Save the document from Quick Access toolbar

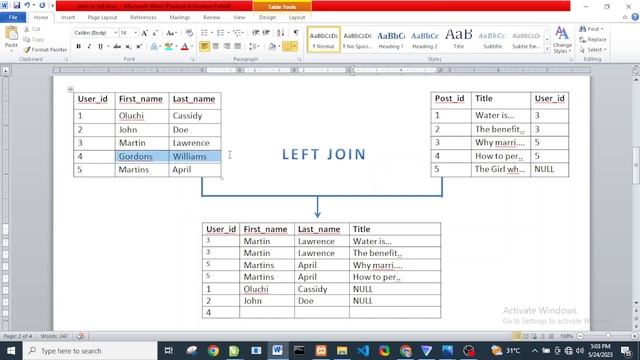point(17,5)
